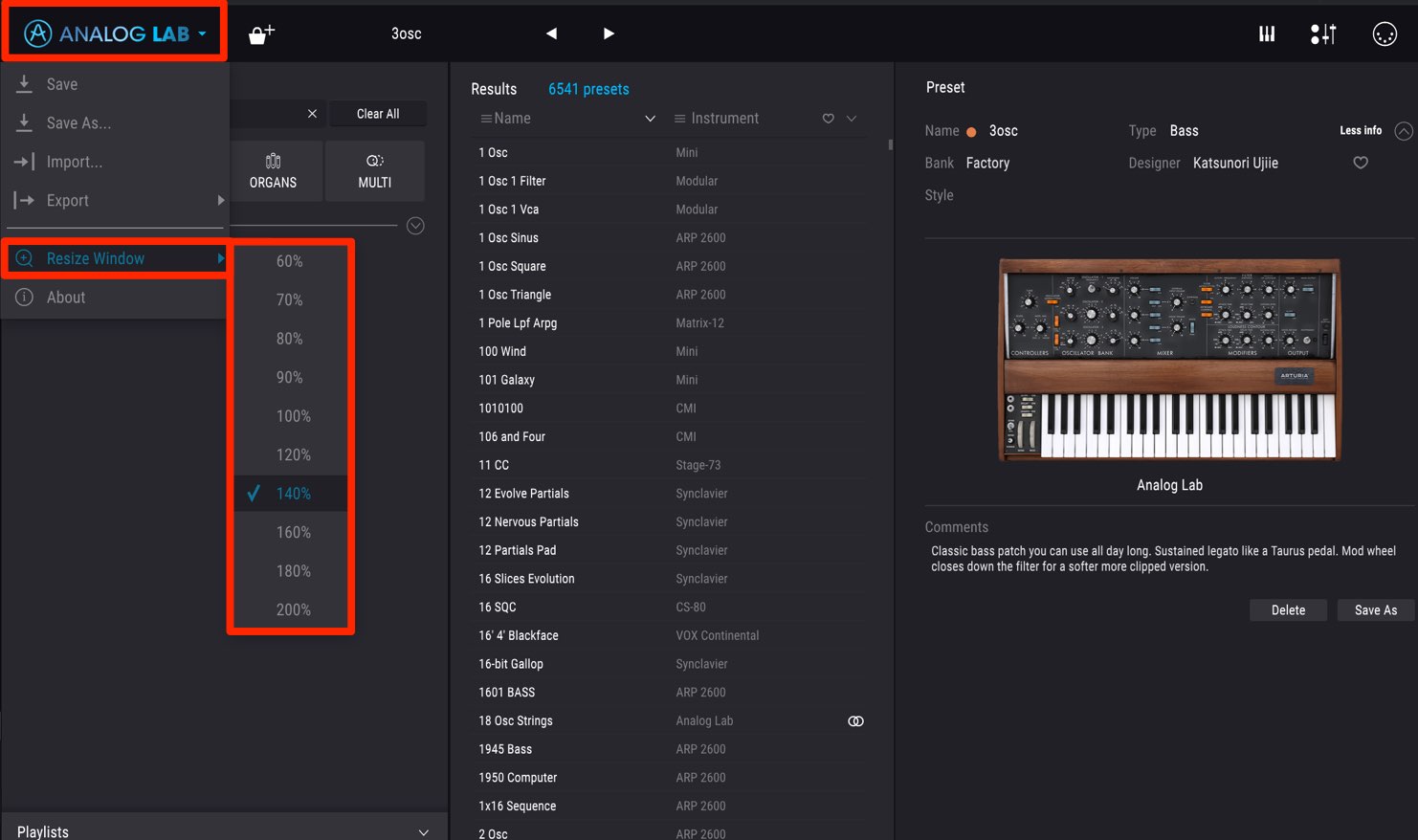Select the ORGANS instrument type

click(x=273, y=171)
